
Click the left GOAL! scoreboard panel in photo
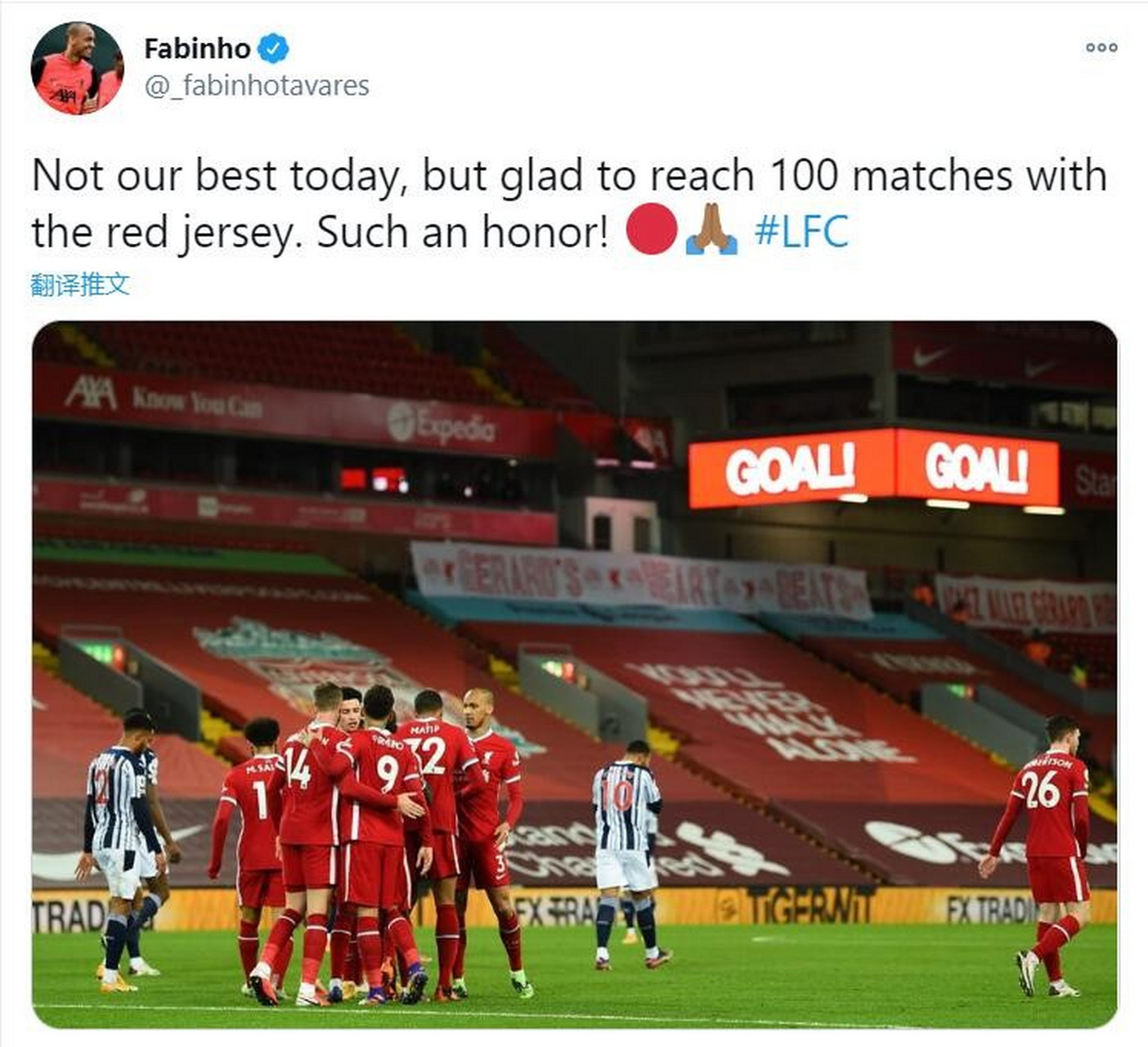(x=791, y=469)
